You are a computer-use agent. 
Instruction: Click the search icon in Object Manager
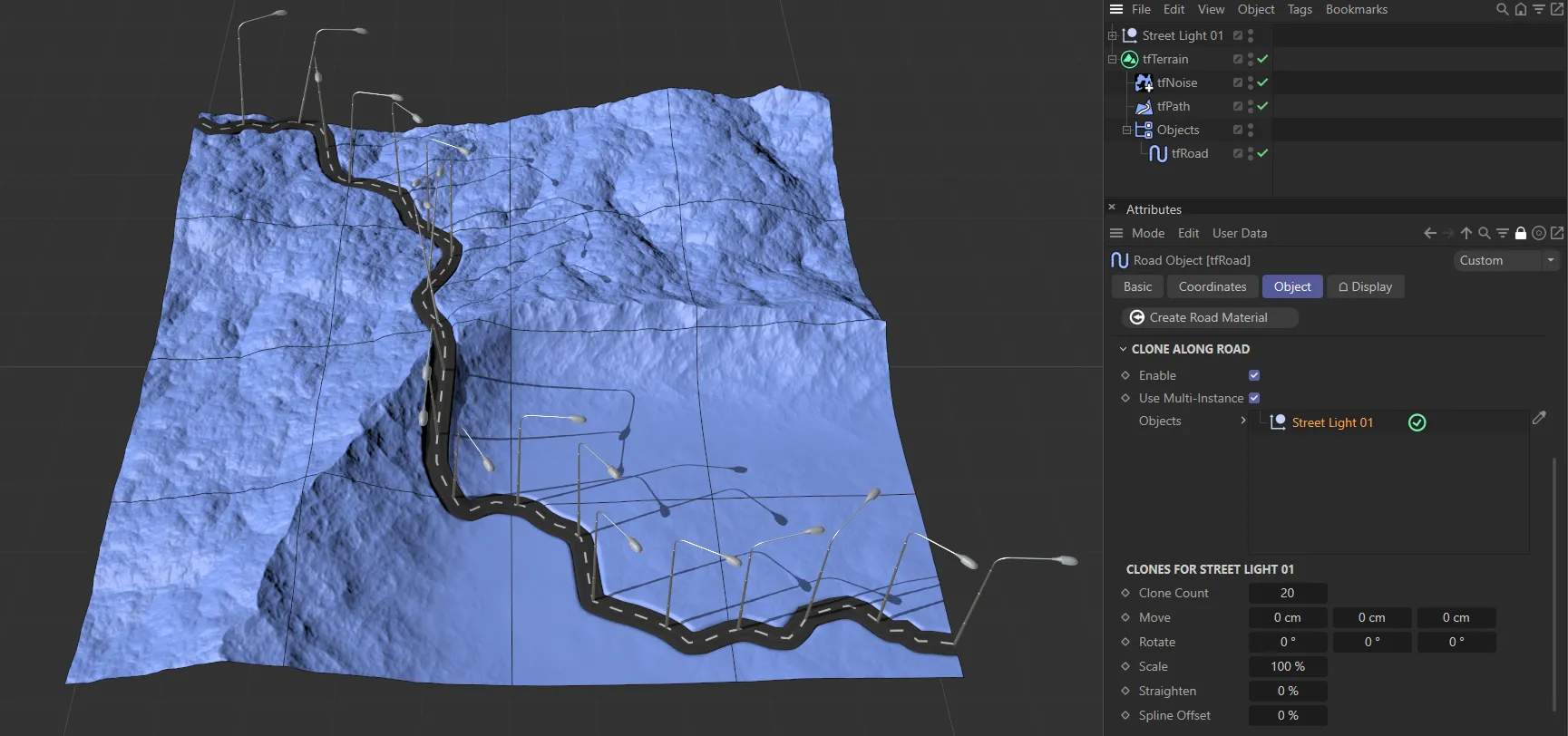[x=1502, y=9]
